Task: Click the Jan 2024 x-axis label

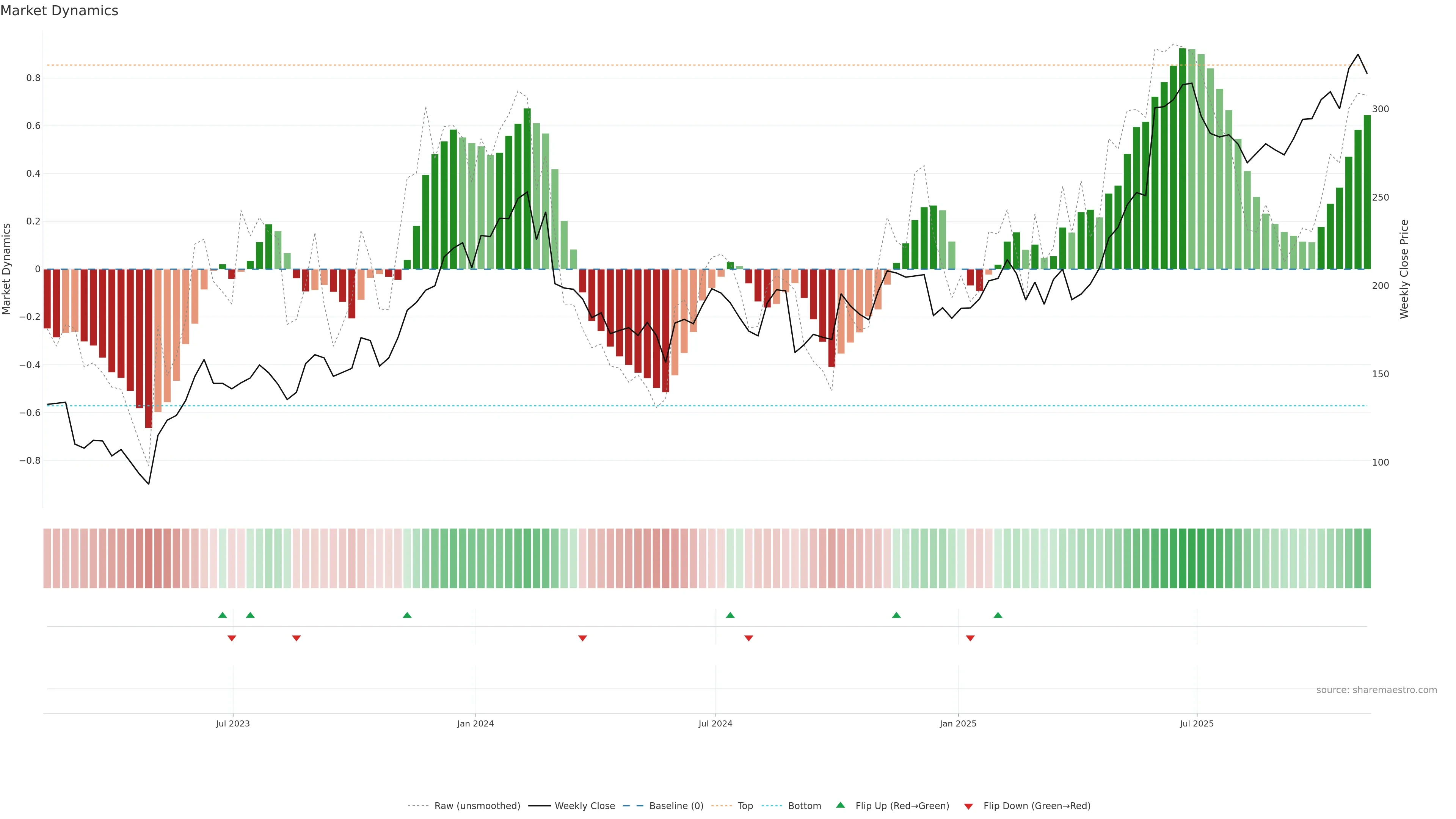Action: click(x=475, y=723)
